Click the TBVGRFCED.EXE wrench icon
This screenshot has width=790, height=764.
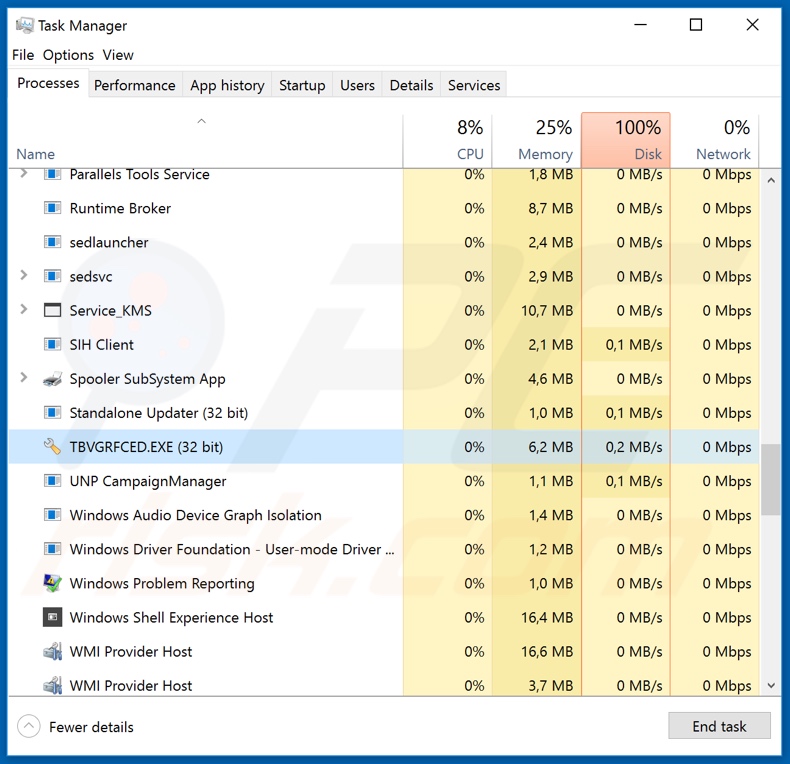[x=52, y=447]
